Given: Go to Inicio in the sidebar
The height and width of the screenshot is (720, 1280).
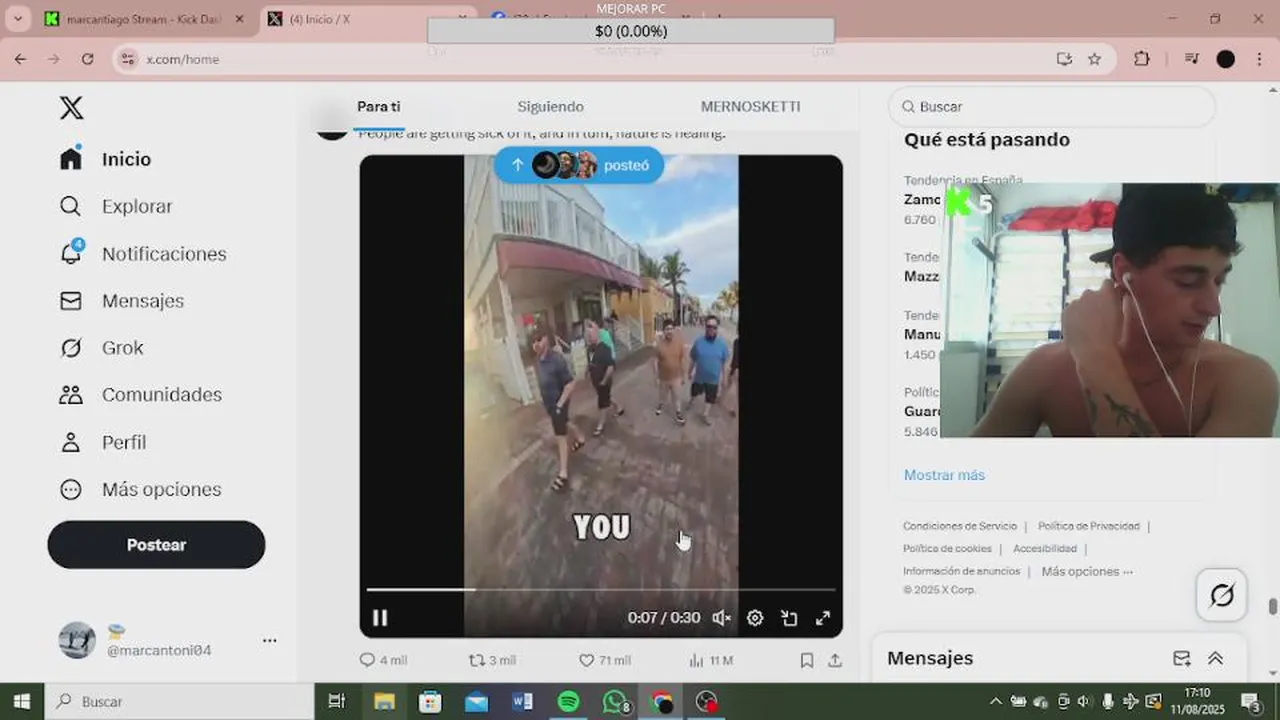Looking at the screenshot, I should point(106,159).
